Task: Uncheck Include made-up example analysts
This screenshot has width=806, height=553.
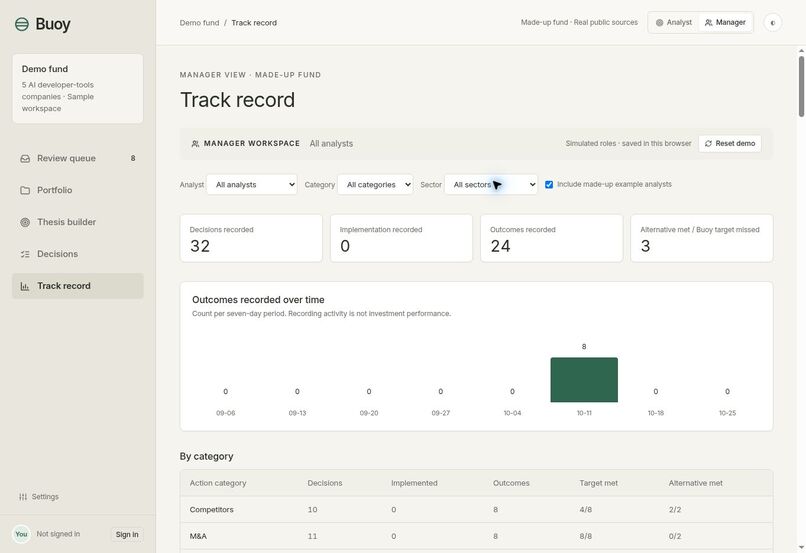Action: (x=549, y=185)
